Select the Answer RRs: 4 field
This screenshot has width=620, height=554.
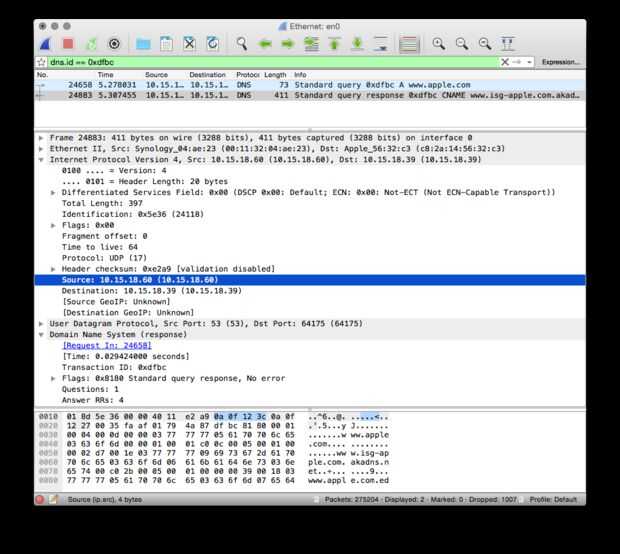[93, 400]
